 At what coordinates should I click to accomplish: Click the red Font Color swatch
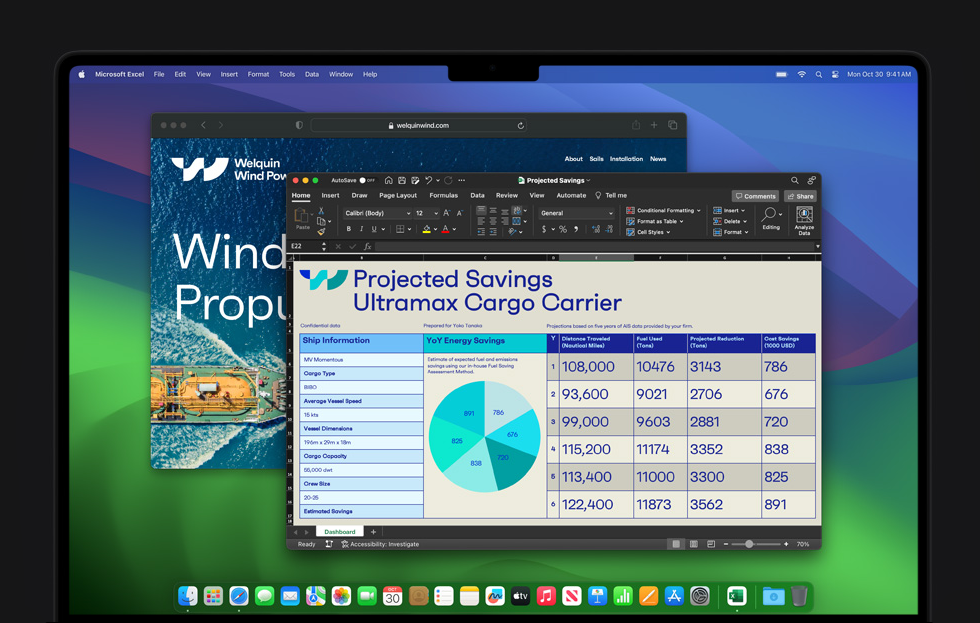click(446, 229)
